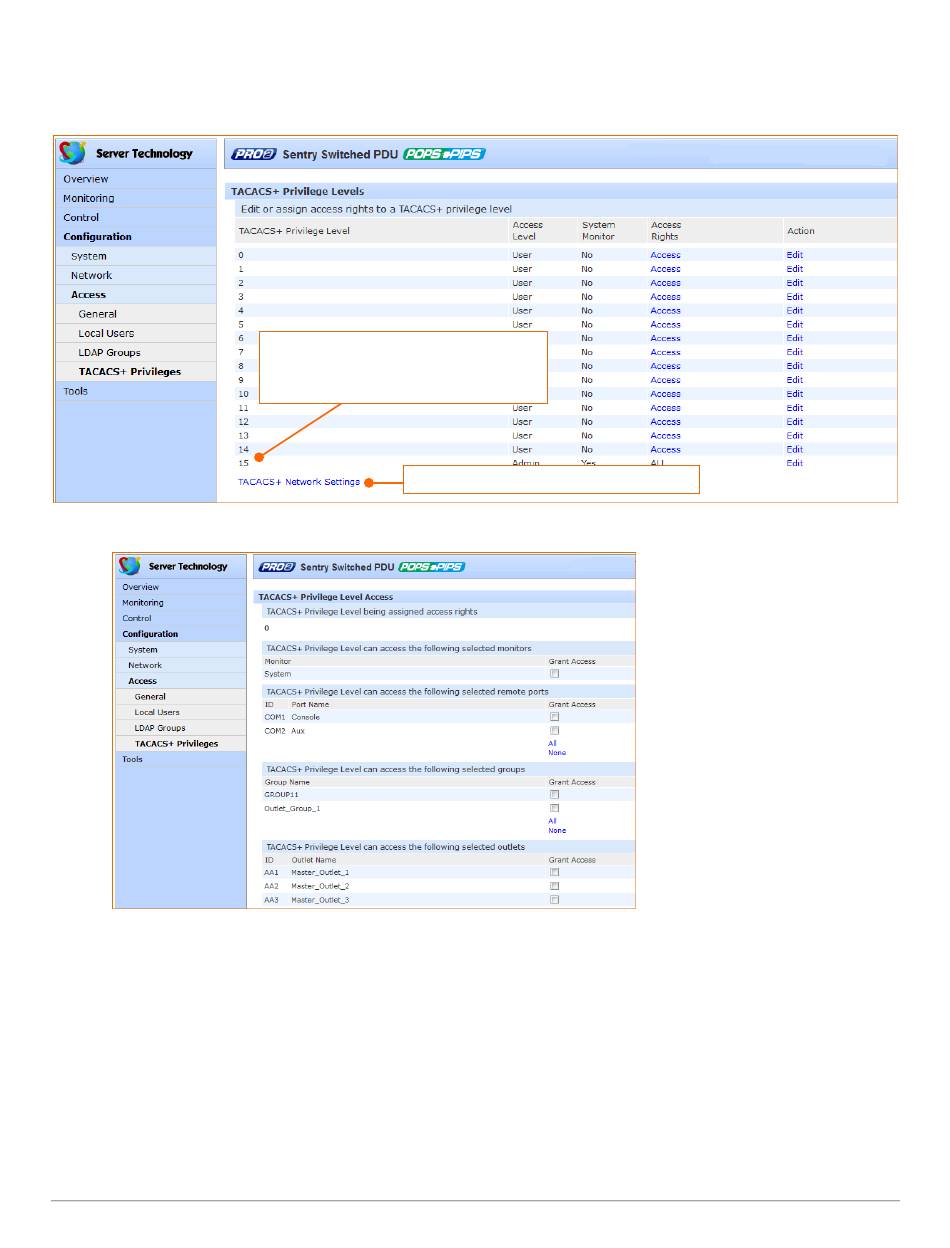Expand Network section in upper sidebar
950x1248 pixels.
pos(91,275)
